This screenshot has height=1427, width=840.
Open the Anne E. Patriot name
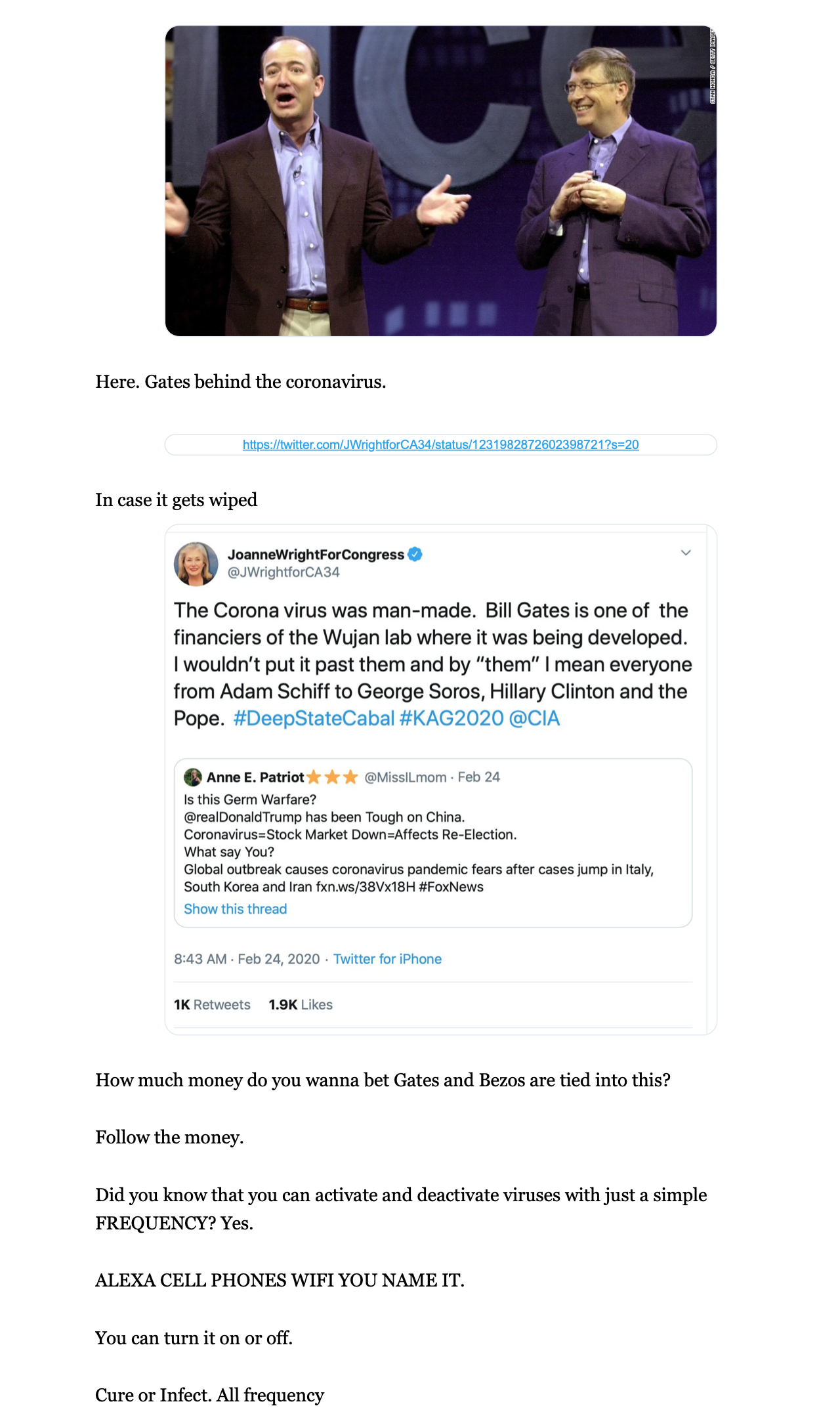tap(255, 777)
